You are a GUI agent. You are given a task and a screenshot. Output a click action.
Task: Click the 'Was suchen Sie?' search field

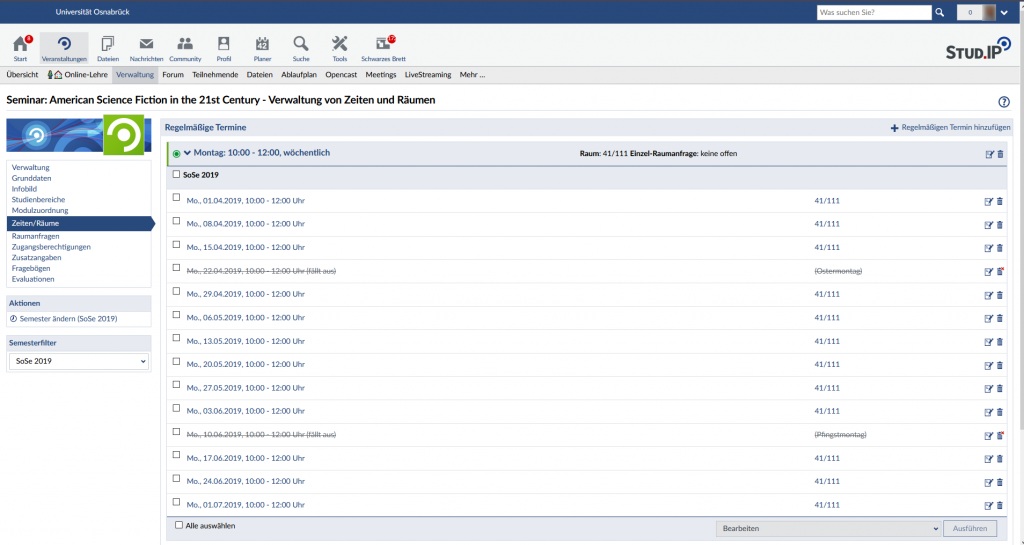point(873,13)
